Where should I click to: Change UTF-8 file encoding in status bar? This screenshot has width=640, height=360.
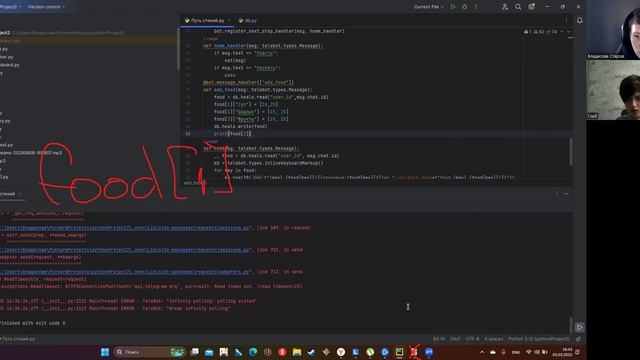[x=472, y=339]
